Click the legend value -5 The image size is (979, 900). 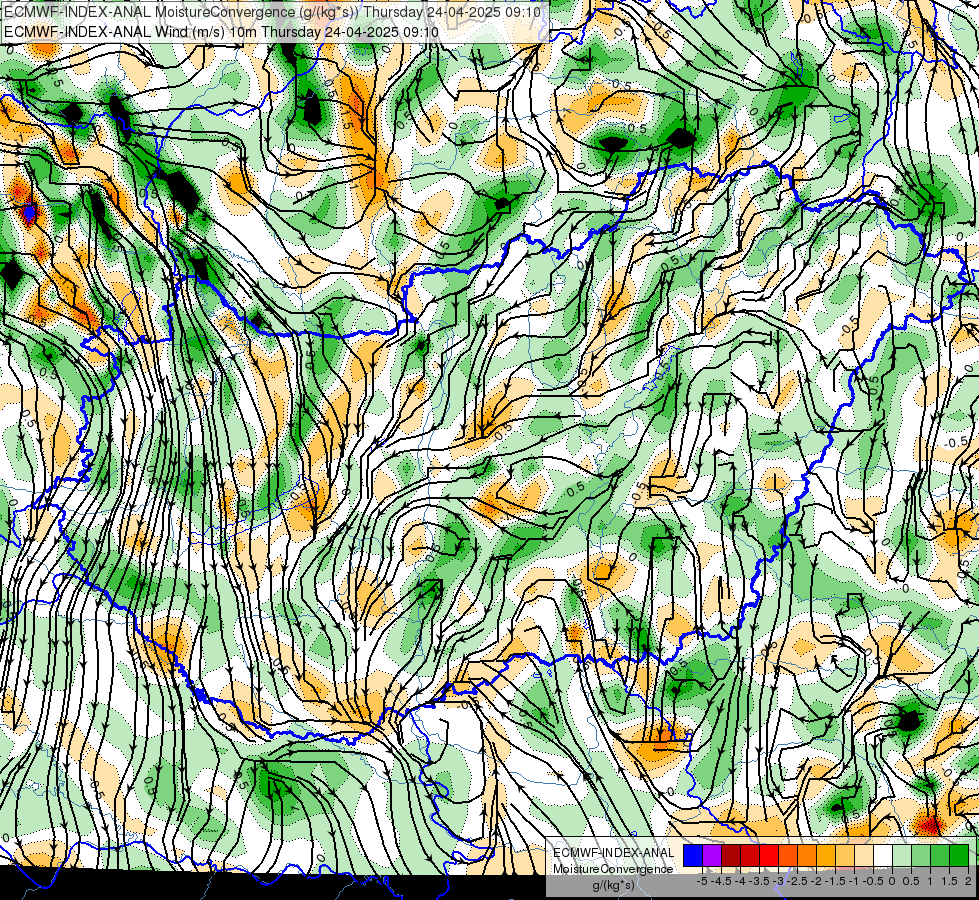[702, 881]
